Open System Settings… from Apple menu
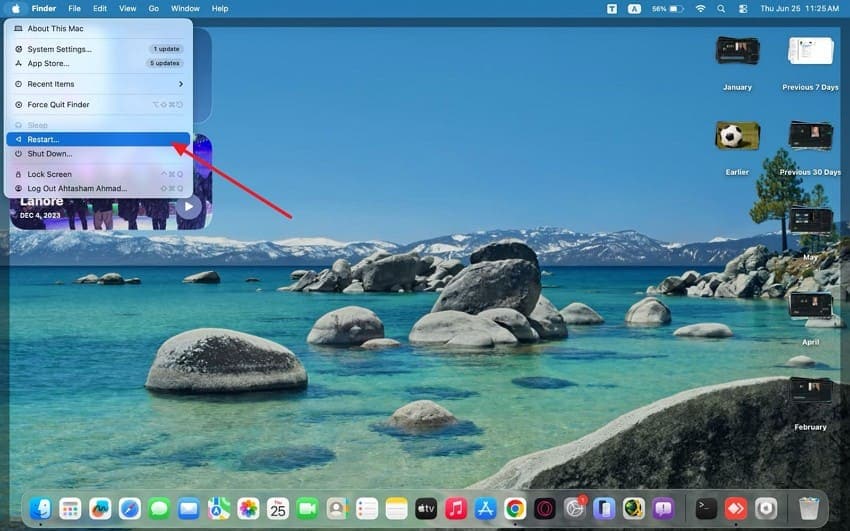 [x=98, y=49]
